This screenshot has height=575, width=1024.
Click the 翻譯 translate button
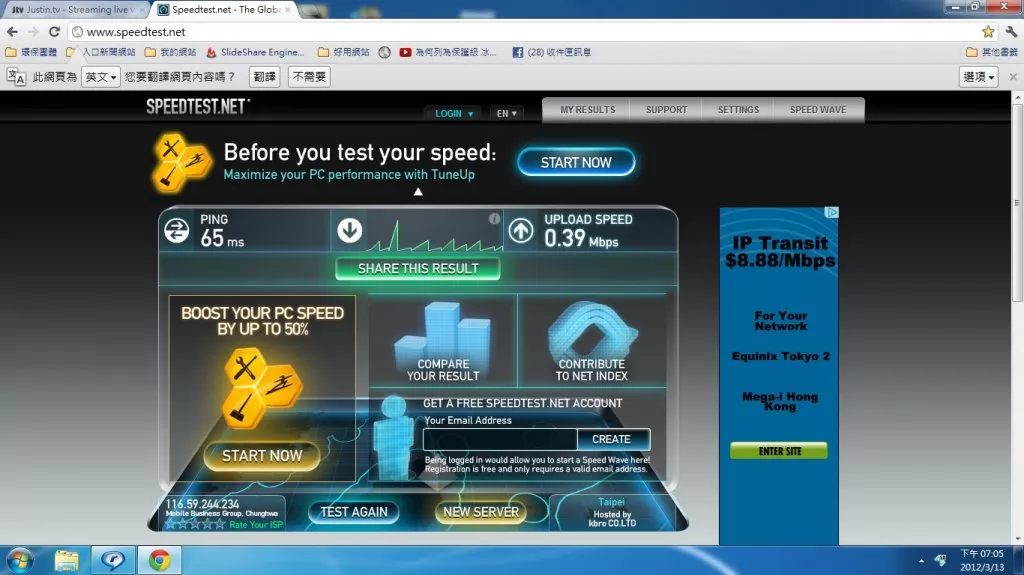pos(264,76)
